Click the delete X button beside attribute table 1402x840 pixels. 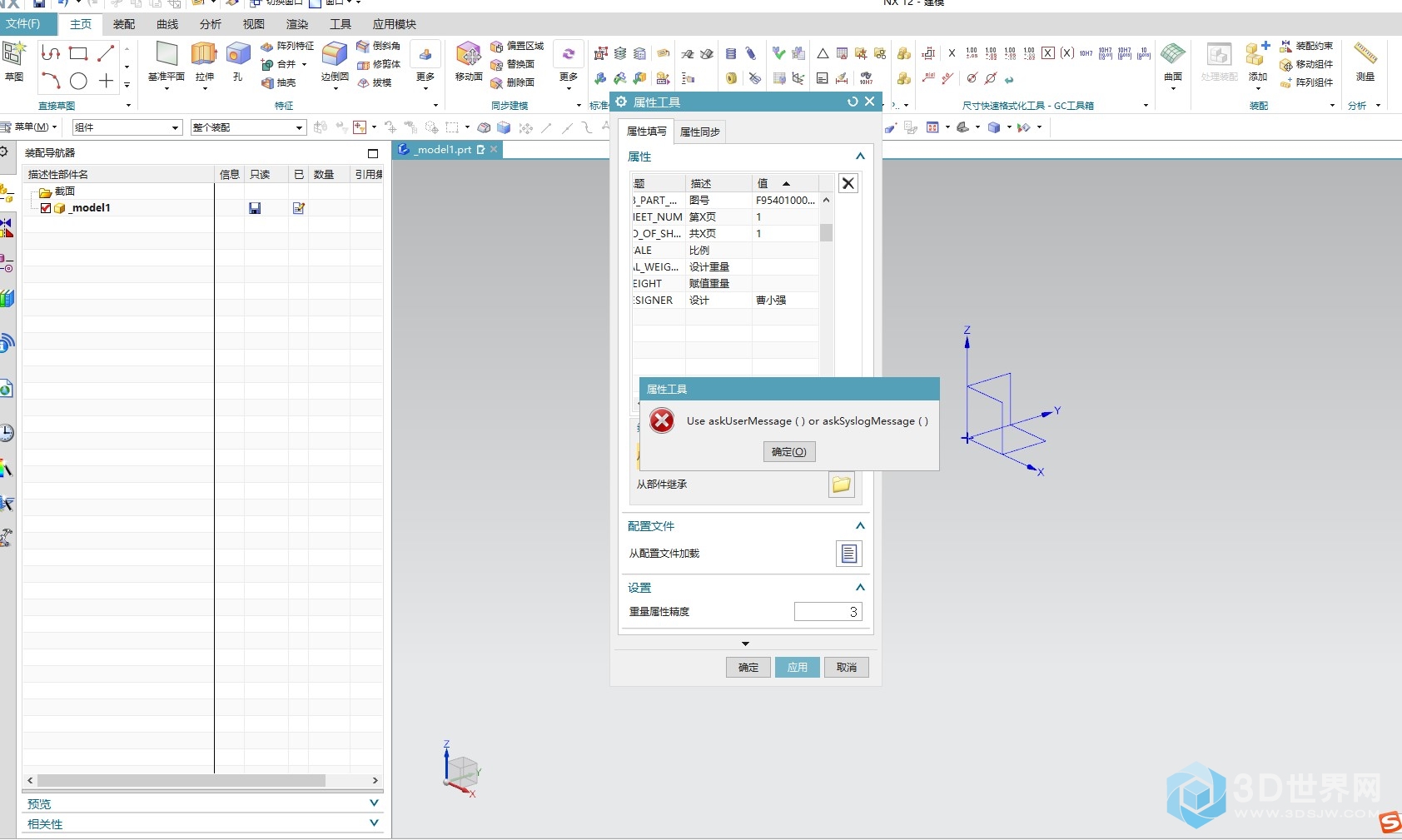pyautogui.click(x=848, y=183)
